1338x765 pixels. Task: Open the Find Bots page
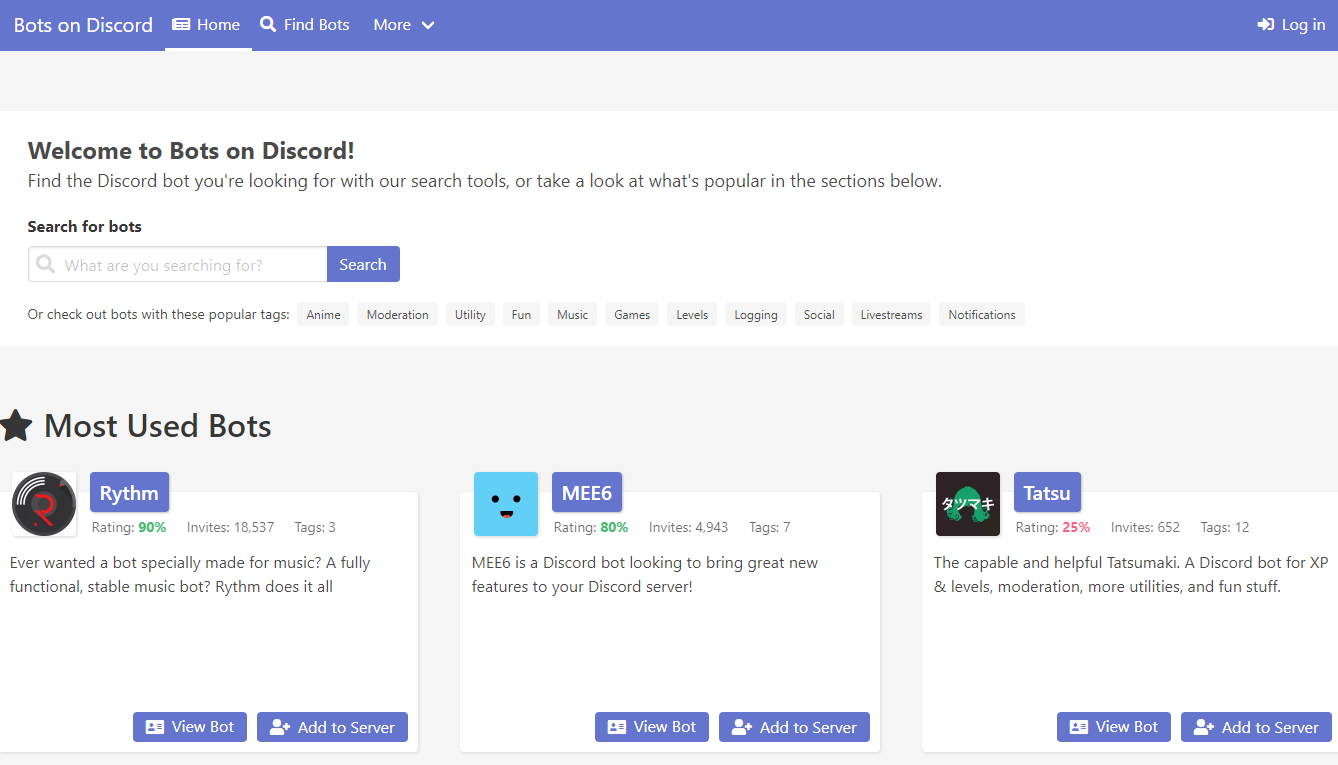[x=305, y=25]
